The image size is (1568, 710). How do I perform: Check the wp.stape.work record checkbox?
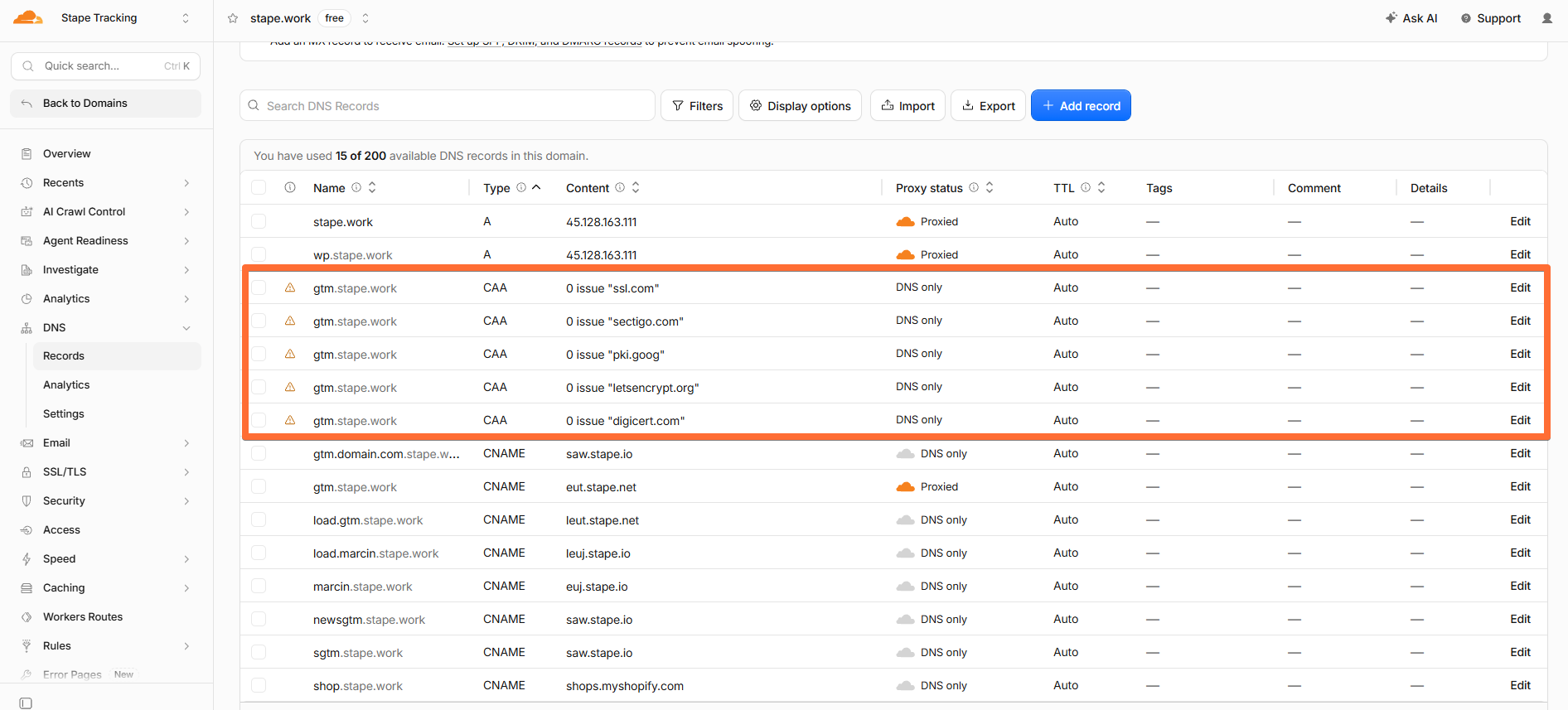tap(259, 254)
